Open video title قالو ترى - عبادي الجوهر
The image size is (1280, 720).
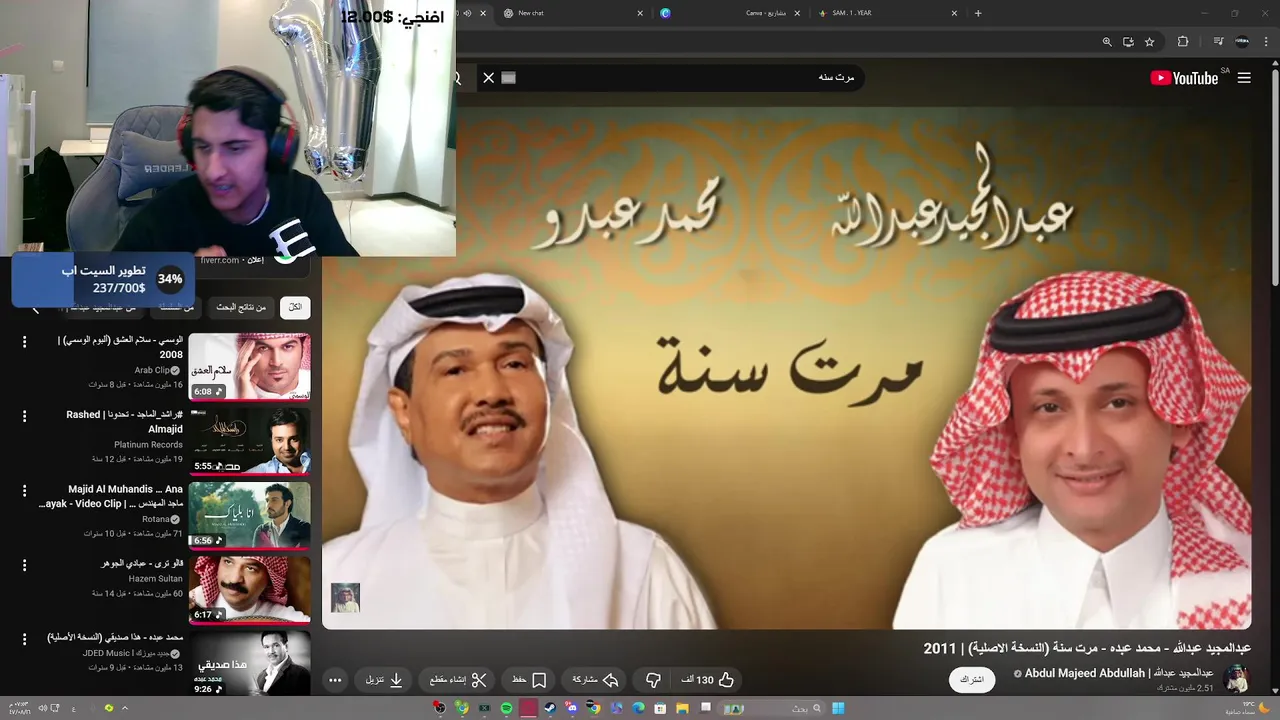[142, 563]
